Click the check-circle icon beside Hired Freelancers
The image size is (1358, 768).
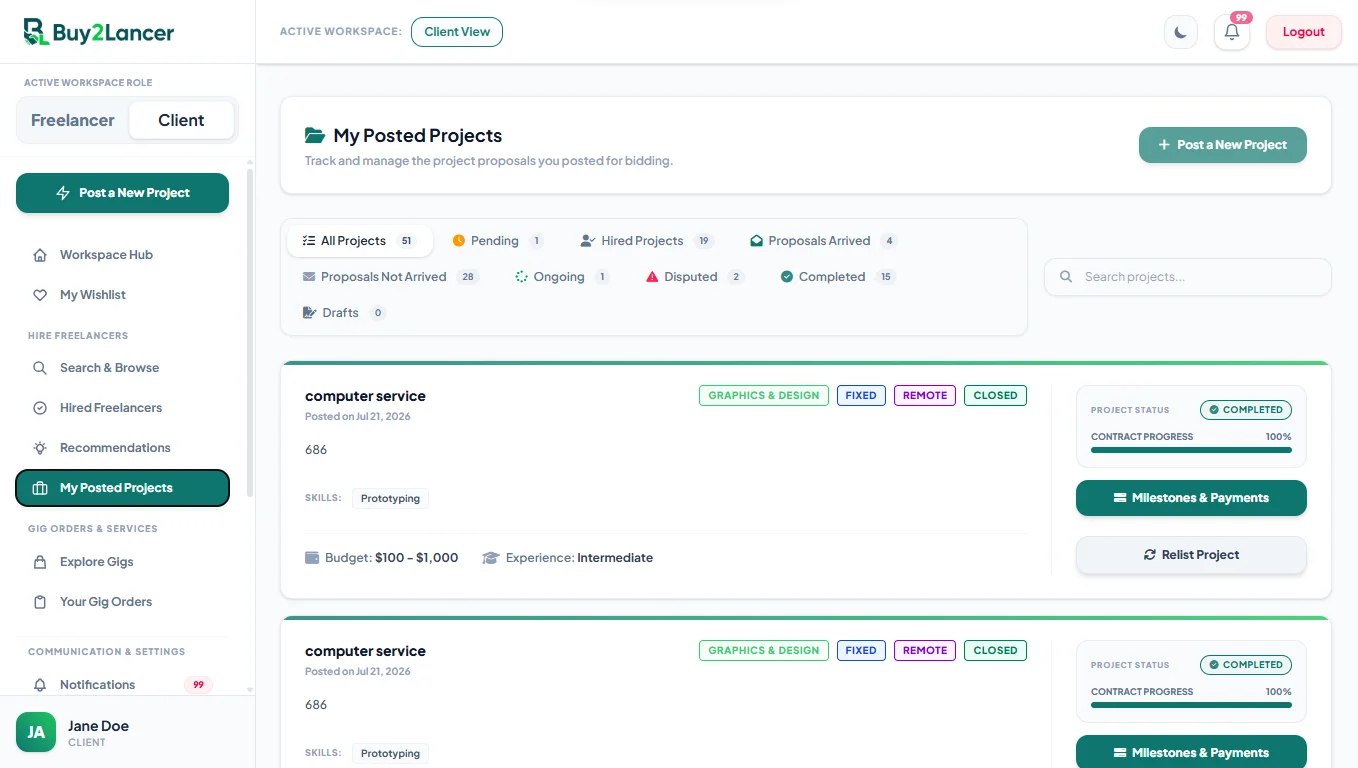pyautogui.click(x=40, y=408)
